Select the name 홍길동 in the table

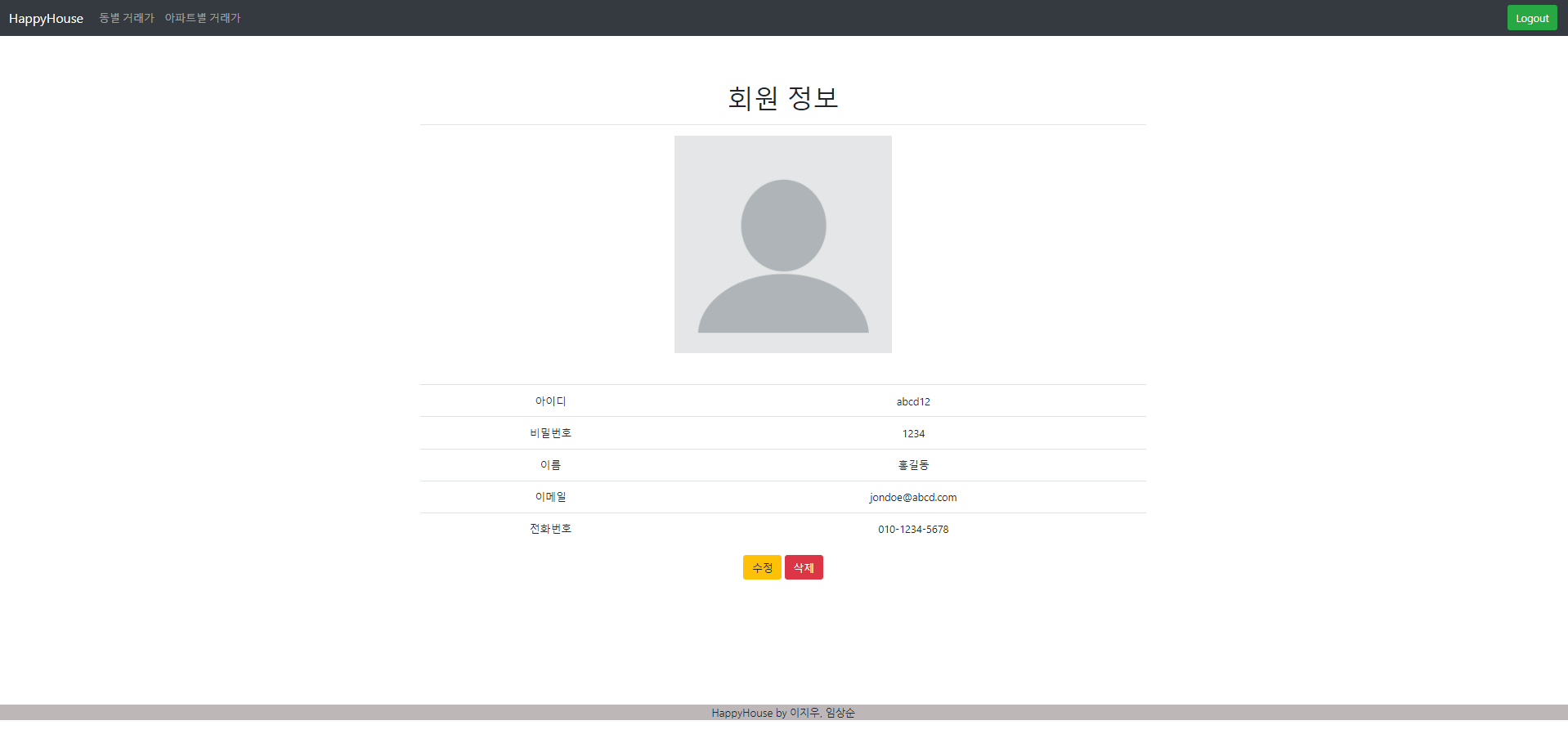pyautogui.click(x=913, y=464)
